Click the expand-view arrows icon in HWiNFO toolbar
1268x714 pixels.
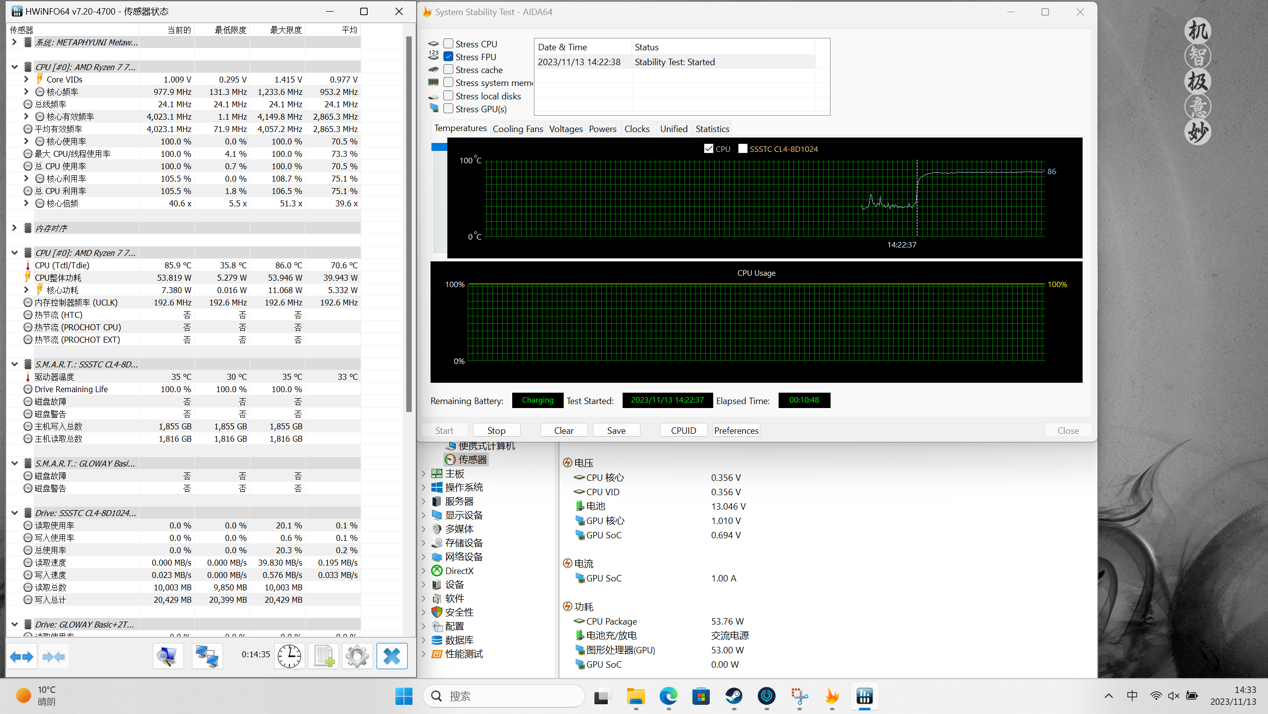tap(22, 657)
